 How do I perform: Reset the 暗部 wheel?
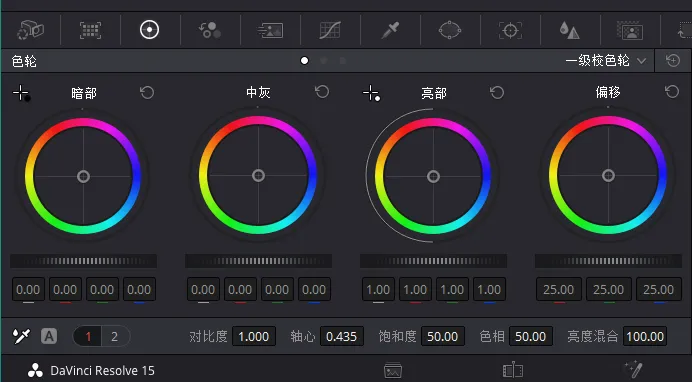click(x=147, y=93)
